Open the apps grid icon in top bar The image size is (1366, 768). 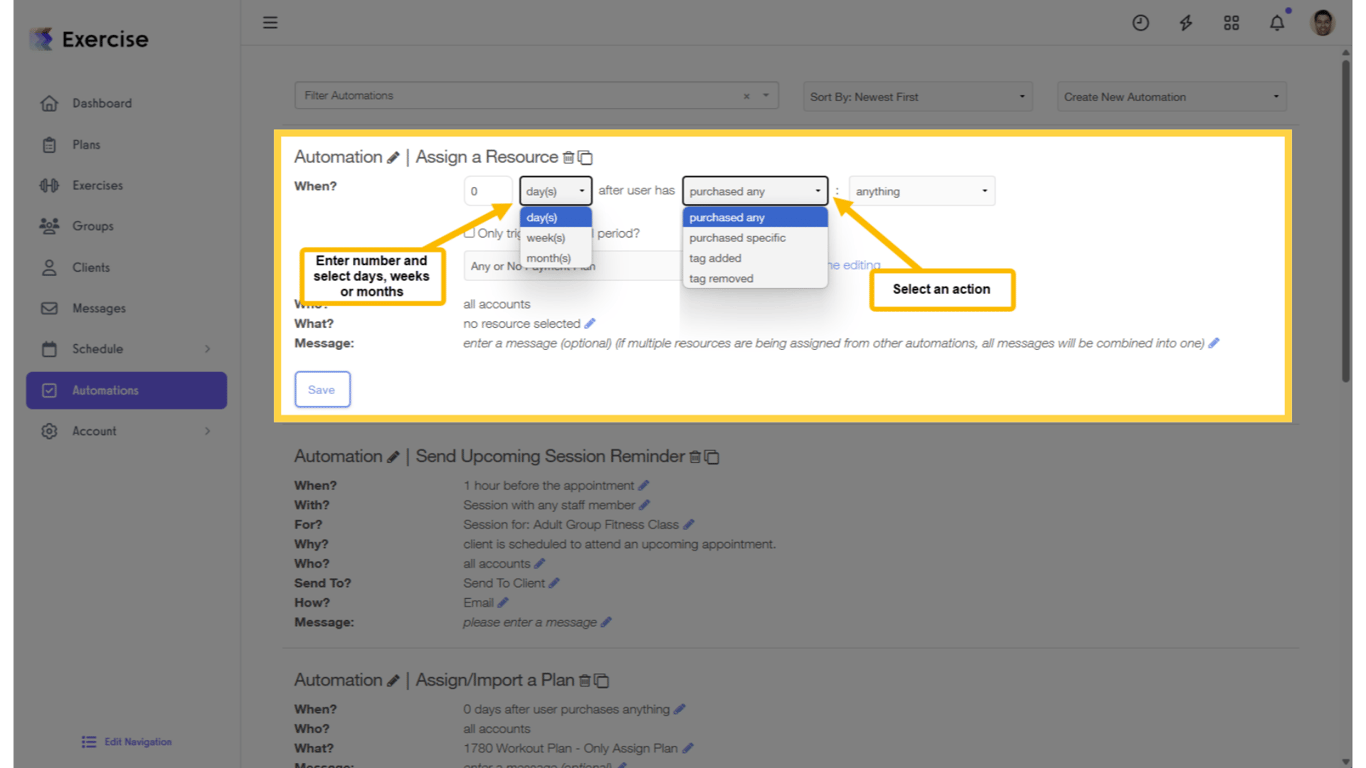(x=1231, y=22)
